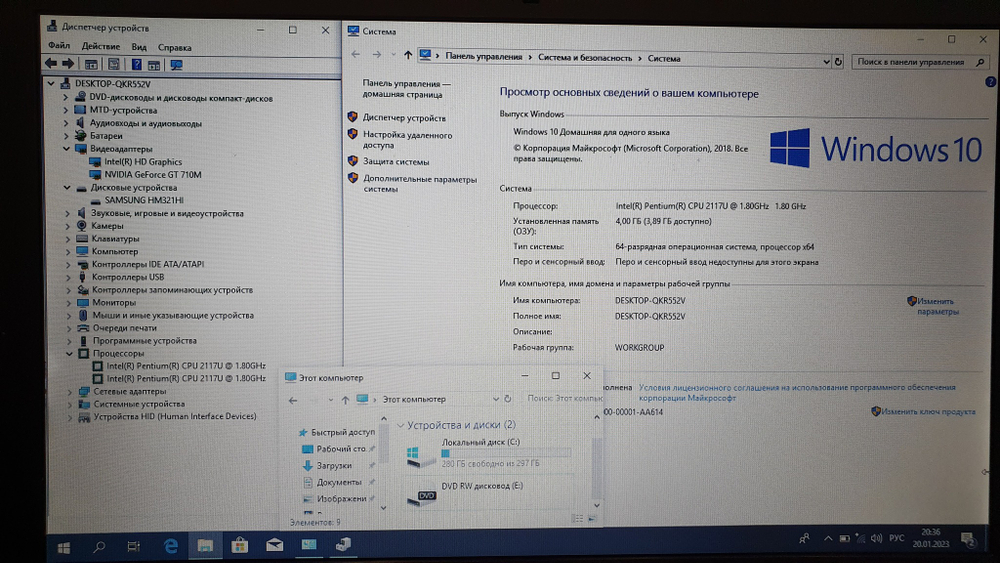Screen dimensions: 1000x563
Task: Click Up arrow in Система window
Action: coord(408,55)
